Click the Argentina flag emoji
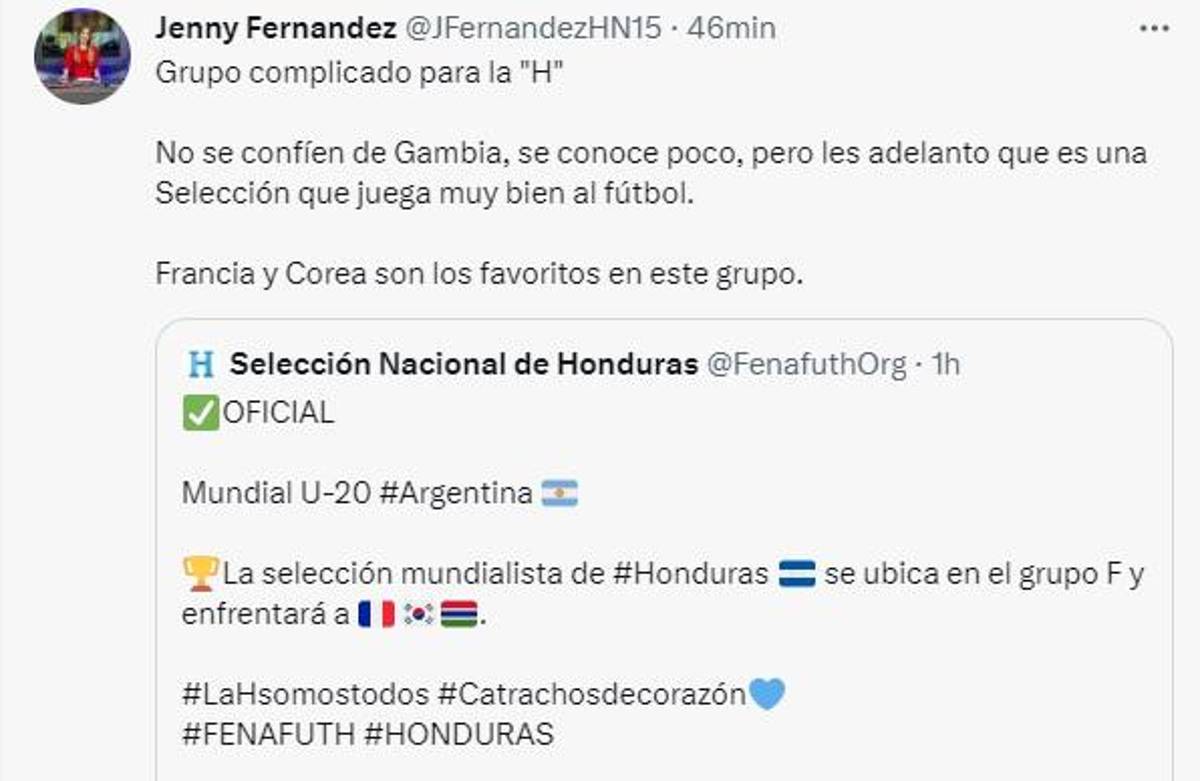The image size is (1200, 781). point(563,493)
